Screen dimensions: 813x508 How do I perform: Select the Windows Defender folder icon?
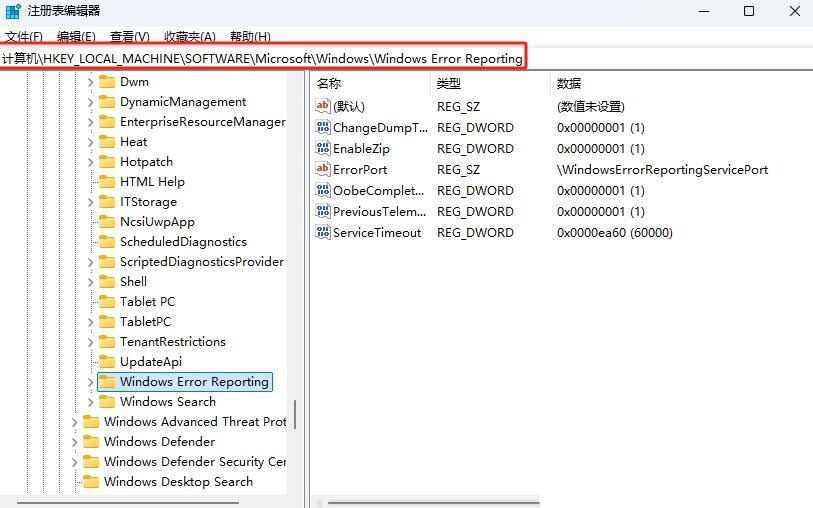click(x=91, y=441)
